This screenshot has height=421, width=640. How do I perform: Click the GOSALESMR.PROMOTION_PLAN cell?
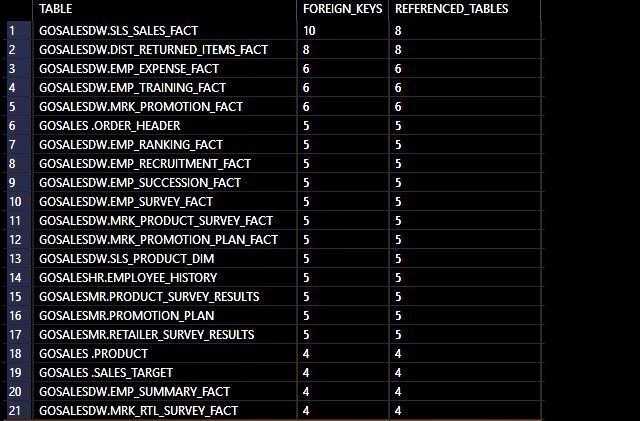164,316
